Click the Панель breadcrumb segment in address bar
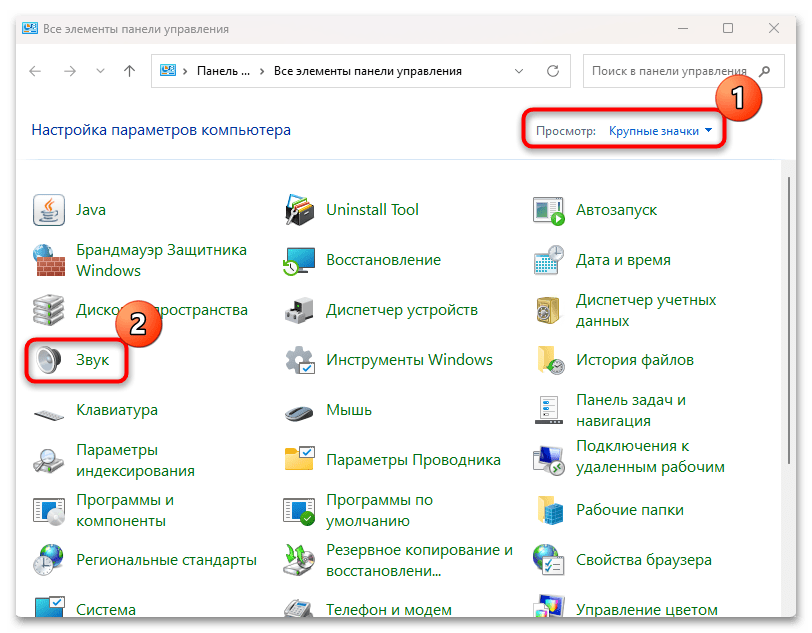This screenshot has height=633, width=812. [223, 71]
